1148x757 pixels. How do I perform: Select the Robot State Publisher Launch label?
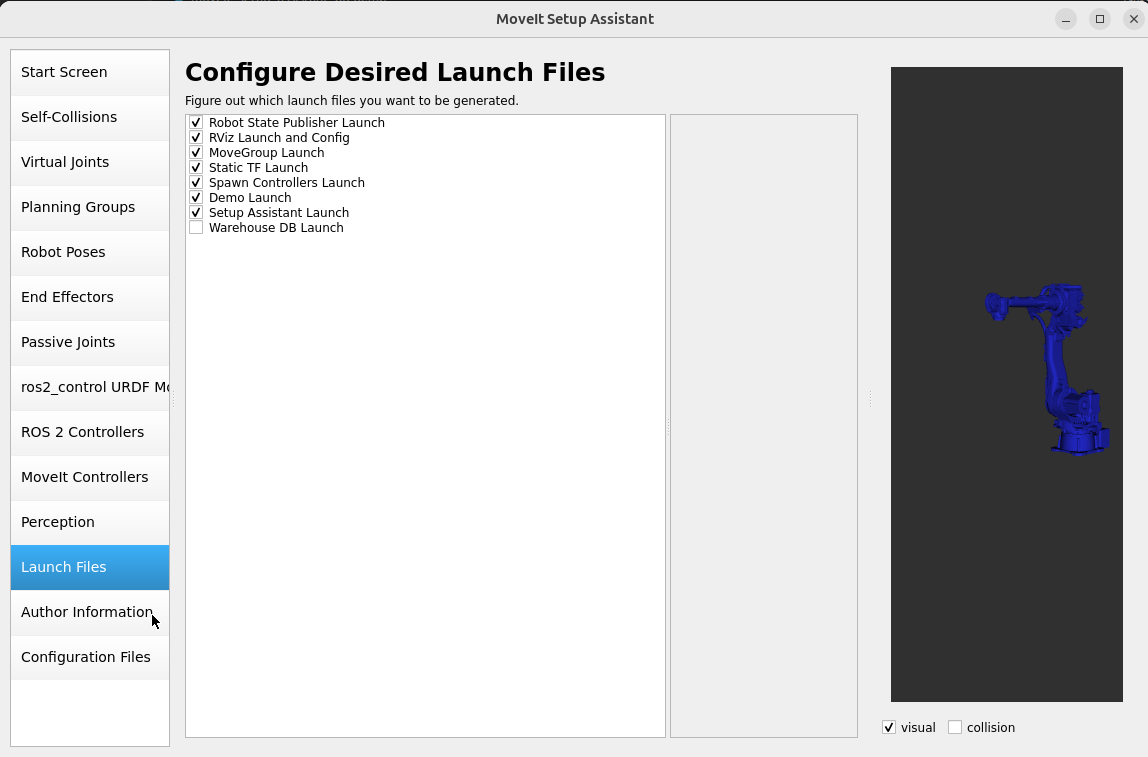point(297,122)
